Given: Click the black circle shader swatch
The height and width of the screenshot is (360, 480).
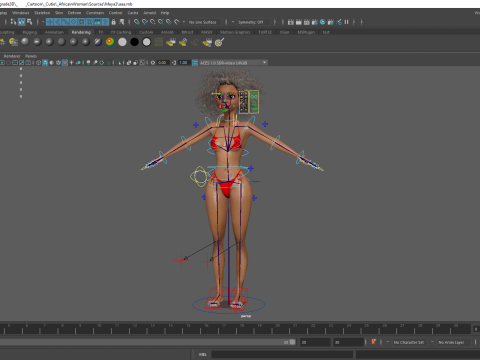Looking at the screenshot, I should 134,42.
